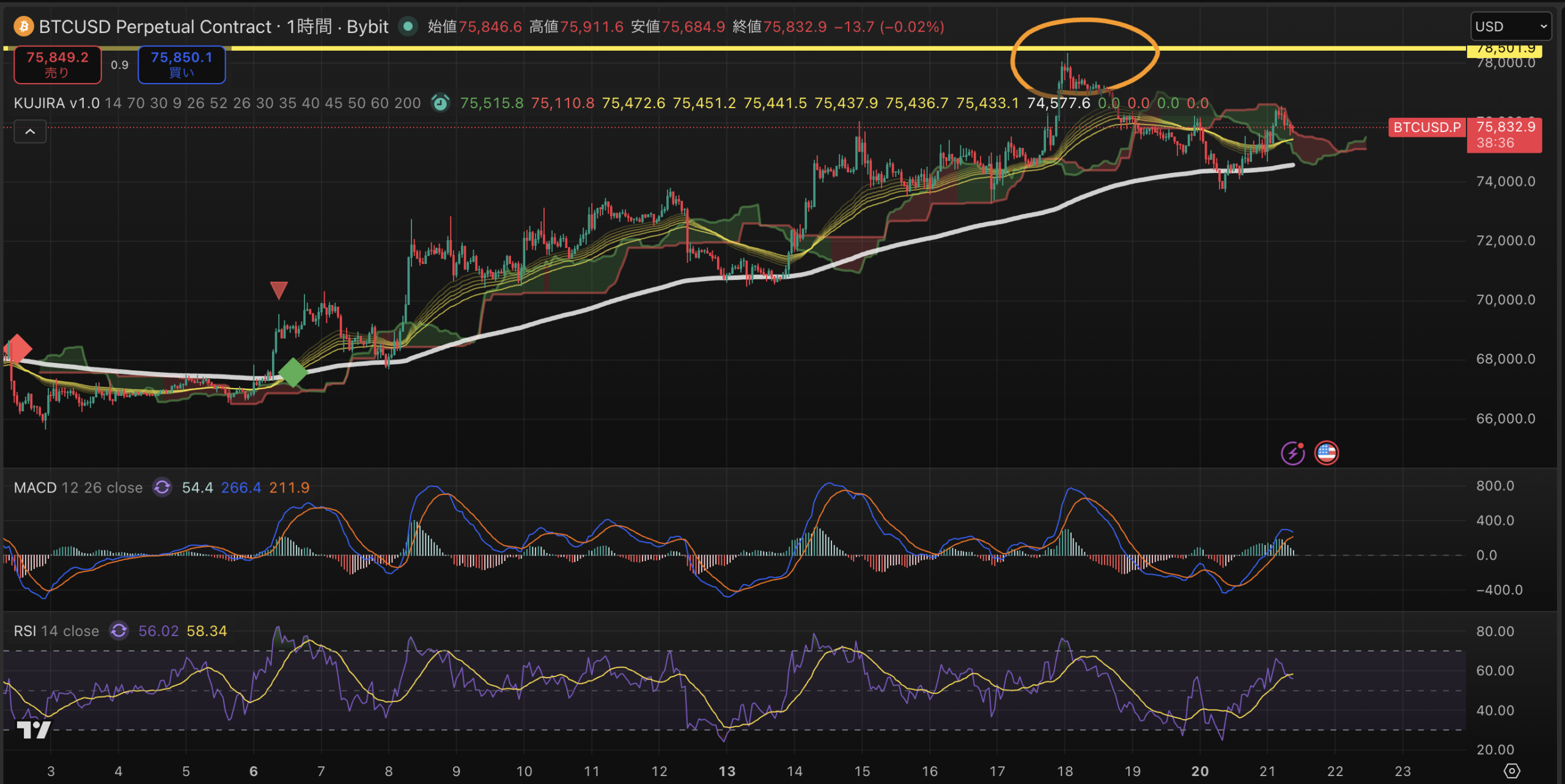Click the blue 買い buy button
This screenshot has width=1565, height=784.
click(x=182, y=64)
